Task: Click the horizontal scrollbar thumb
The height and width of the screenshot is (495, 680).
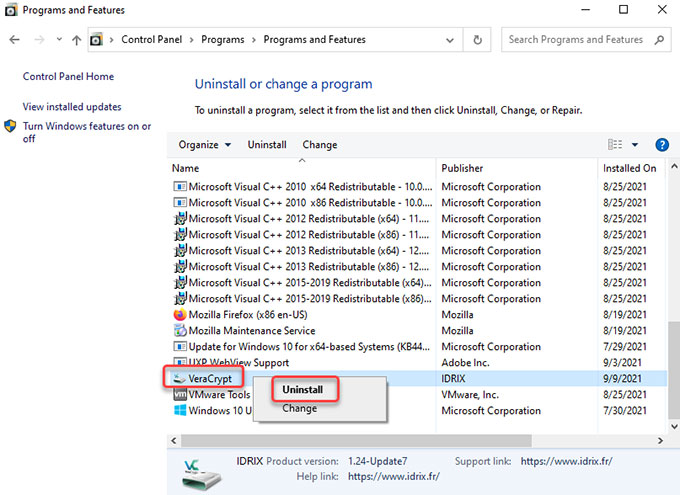Action: 356,441
